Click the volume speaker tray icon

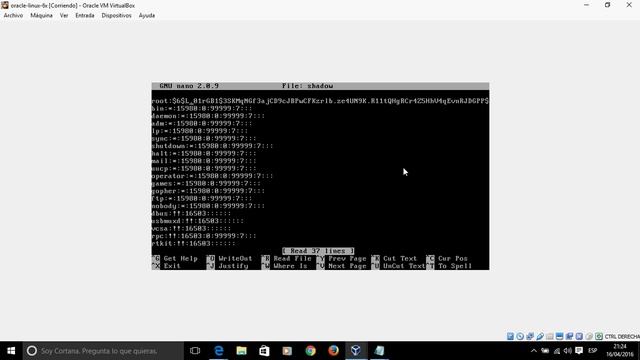pos(568,351)
